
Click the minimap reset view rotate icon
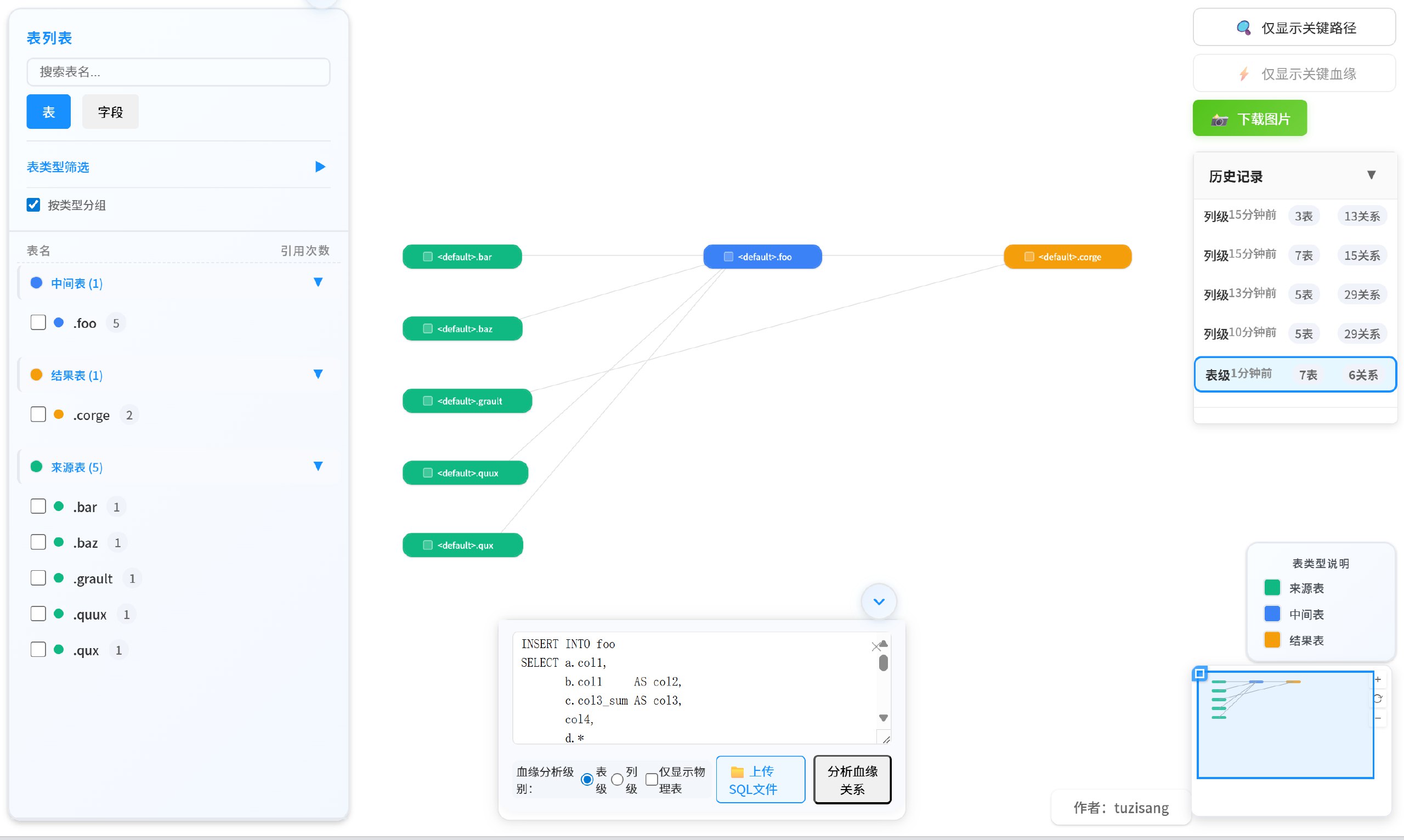click(x=1377, y=699)
